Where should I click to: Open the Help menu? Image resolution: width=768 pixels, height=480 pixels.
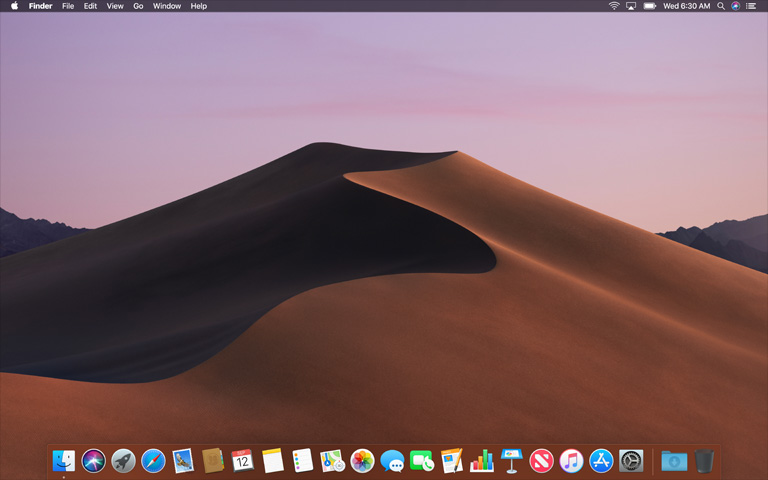coord(198,6)
